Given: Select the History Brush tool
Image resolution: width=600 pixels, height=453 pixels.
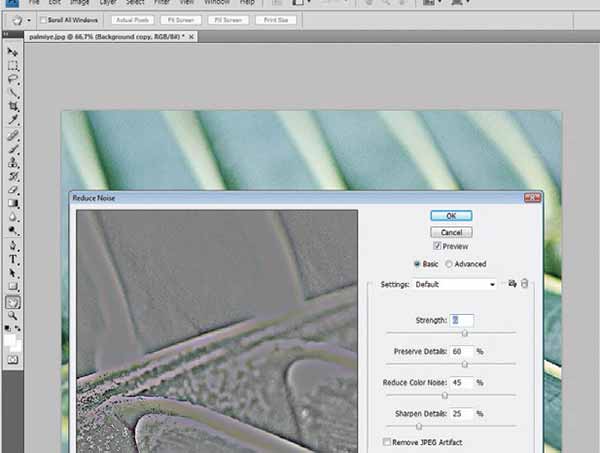Looking at the screenshot, I should [13, 176].
